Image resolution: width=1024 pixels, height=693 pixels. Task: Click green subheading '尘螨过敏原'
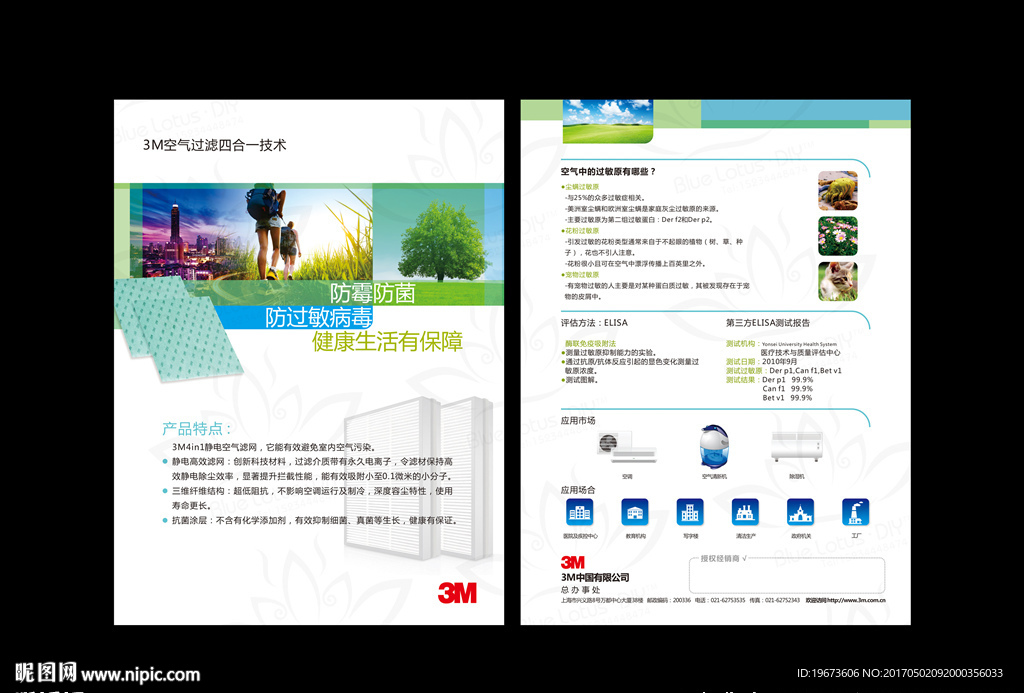[582, 187]
